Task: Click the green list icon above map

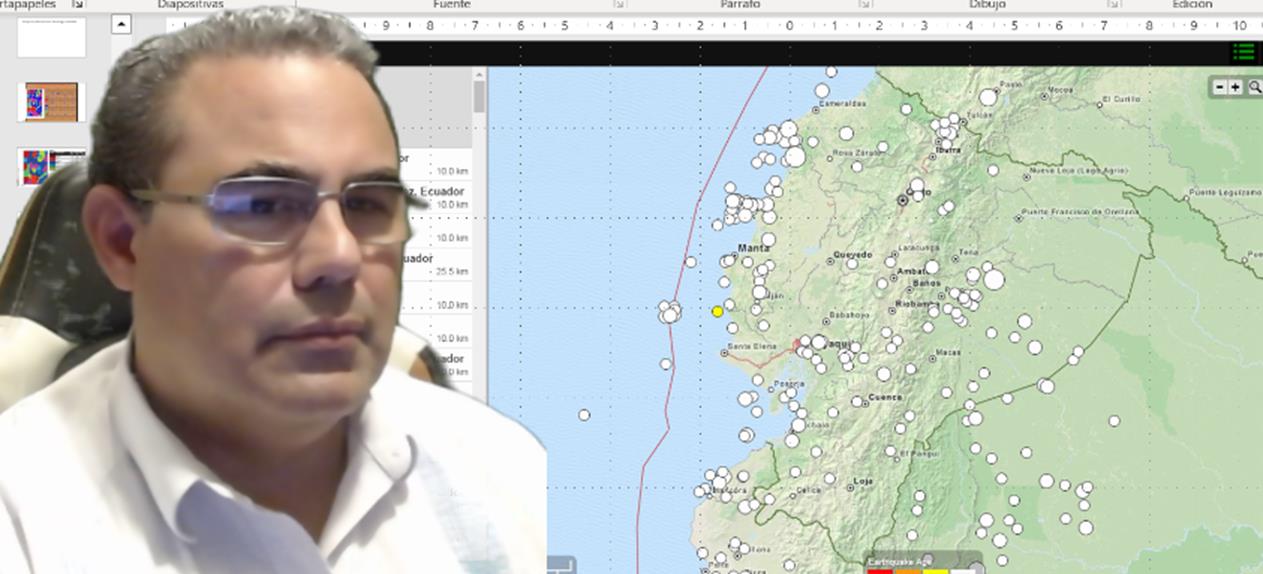Action: (1244, 52)
